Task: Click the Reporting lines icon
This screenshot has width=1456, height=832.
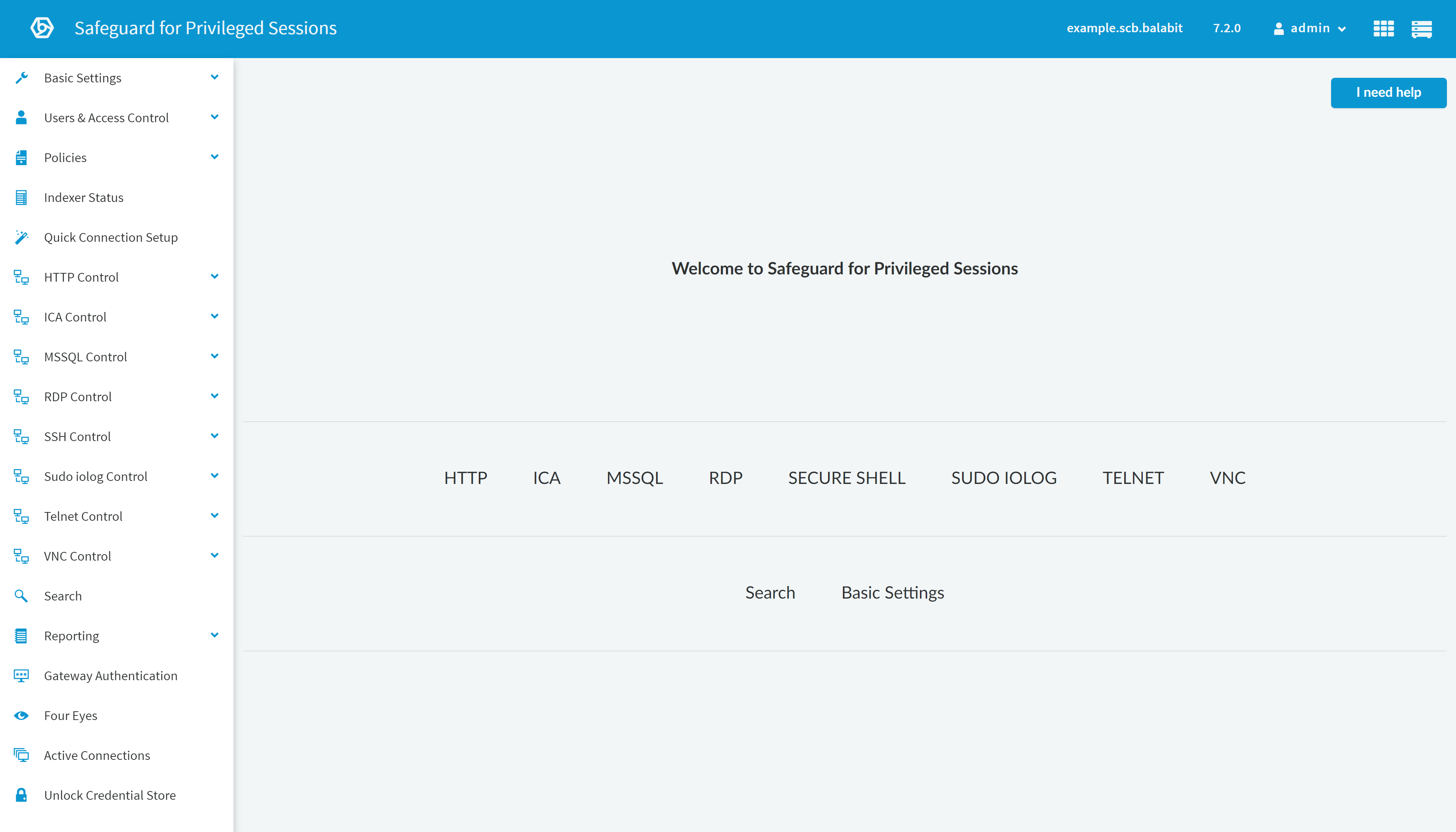Action: tap(21, 636)
